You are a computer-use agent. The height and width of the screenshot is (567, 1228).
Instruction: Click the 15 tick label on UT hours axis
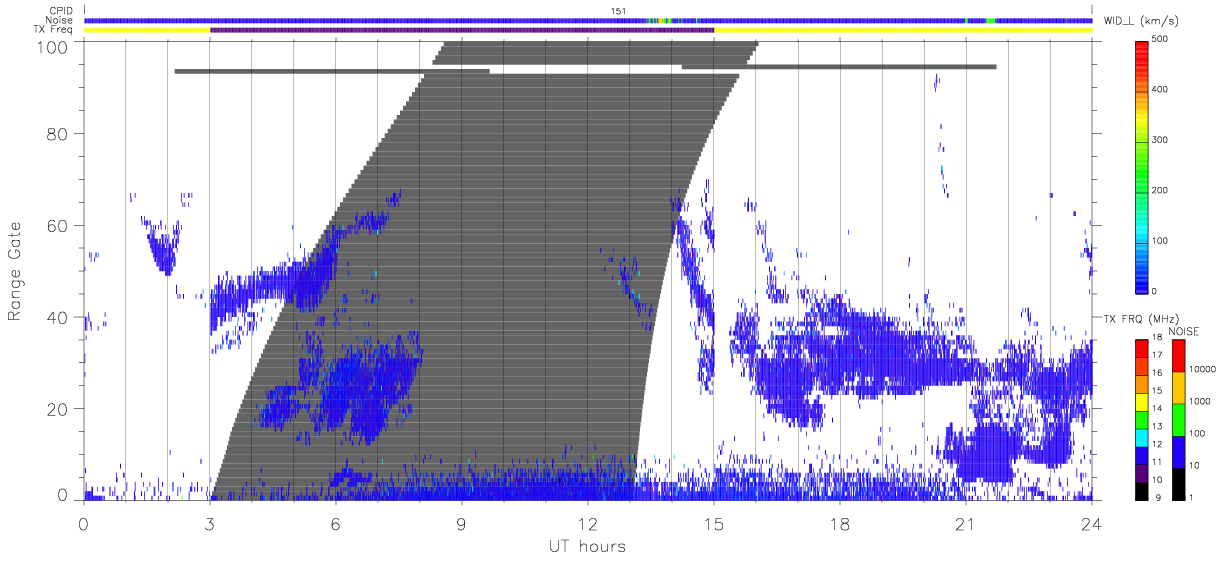point(713,524)
